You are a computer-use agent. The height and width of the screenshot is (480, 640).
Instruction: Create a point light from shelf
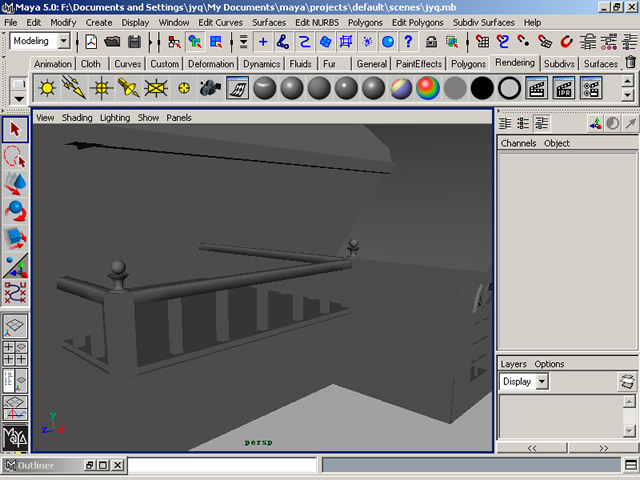[x=101, y=88]
